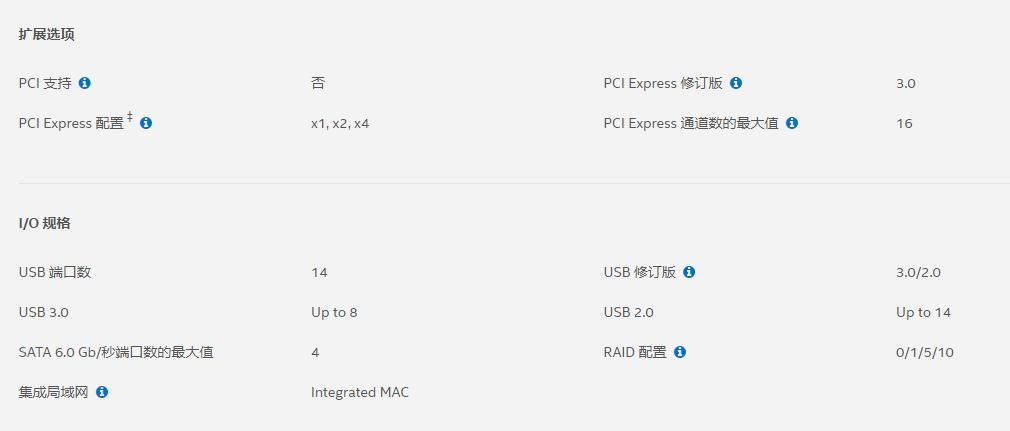
Task: Click the Up to 14 value
Action: [x=923, y=312]
